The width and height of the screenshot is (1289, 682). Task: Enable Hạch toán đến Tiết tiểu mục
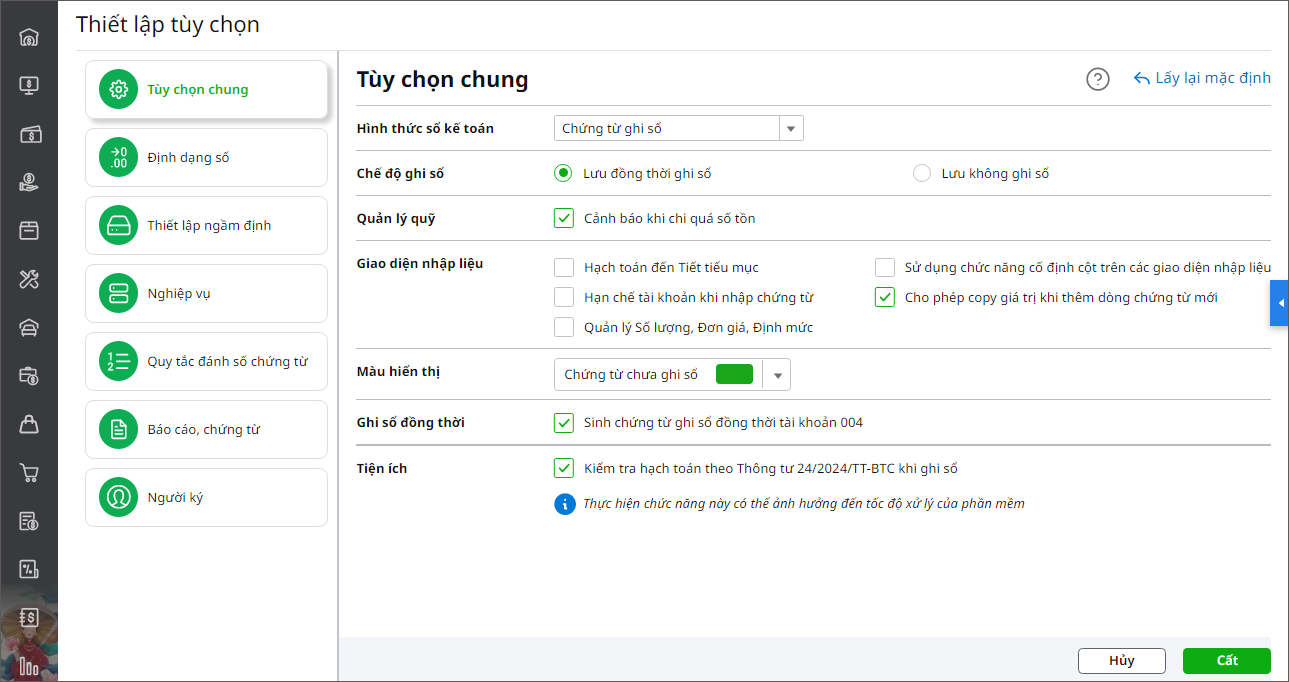564,267
